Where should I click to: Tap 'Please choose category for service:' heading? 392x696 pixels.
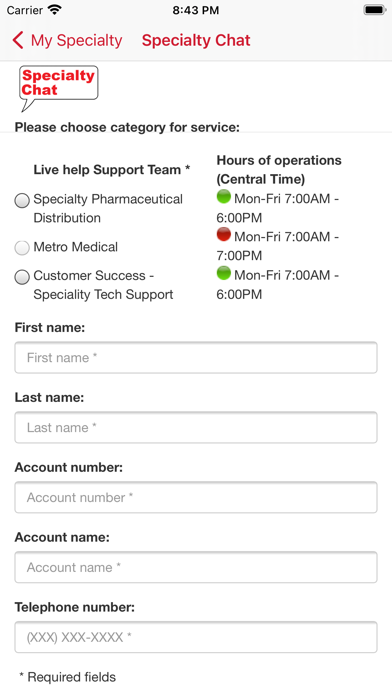pyautogui.click(x=127, y=127)
